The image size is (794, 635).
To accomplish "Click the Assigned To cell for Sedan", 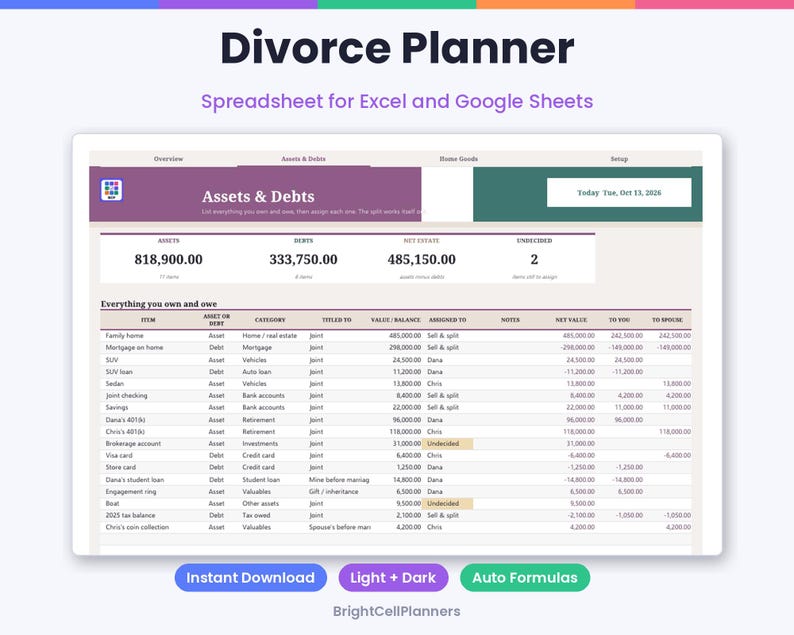I will point(448,384).
